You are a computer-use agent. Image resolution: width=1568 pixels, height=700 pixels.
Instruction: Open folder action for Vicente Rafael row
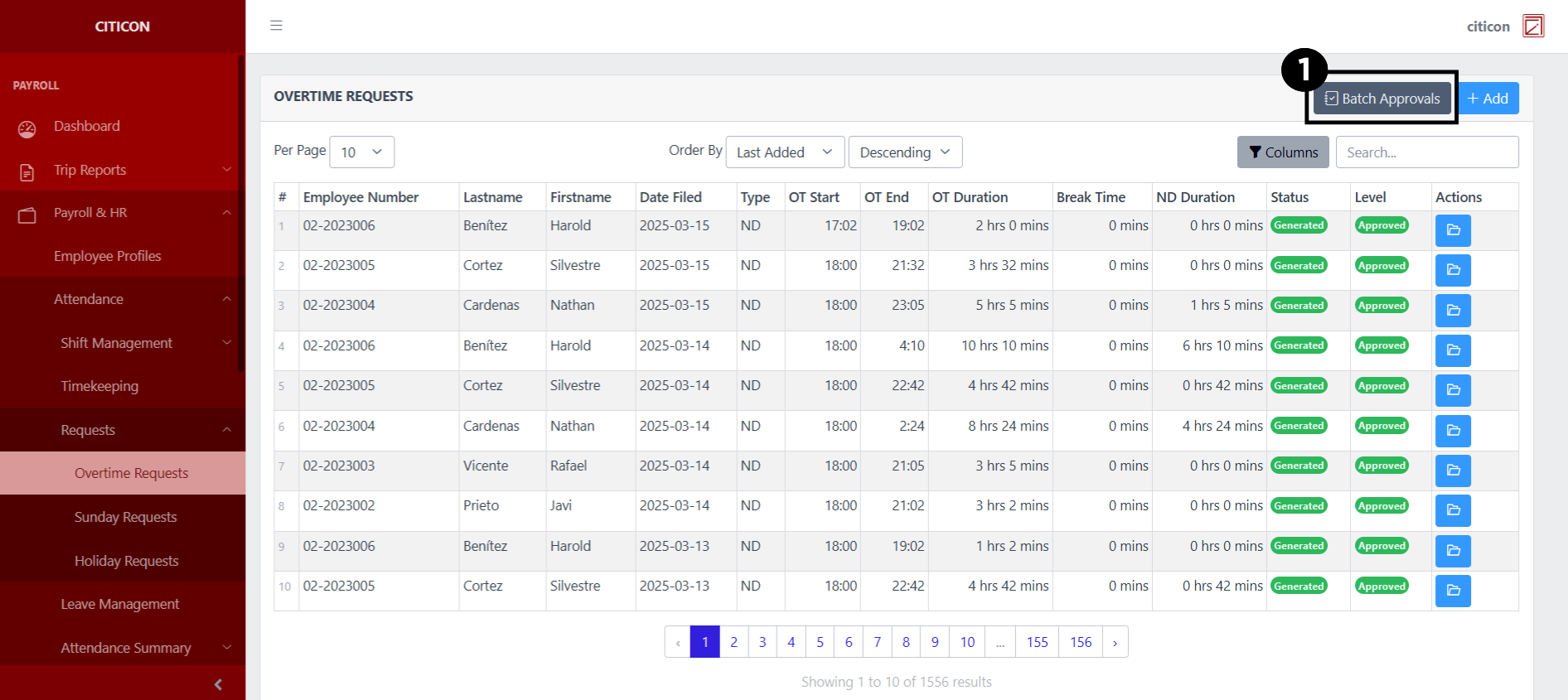(x=1452, y=471)
